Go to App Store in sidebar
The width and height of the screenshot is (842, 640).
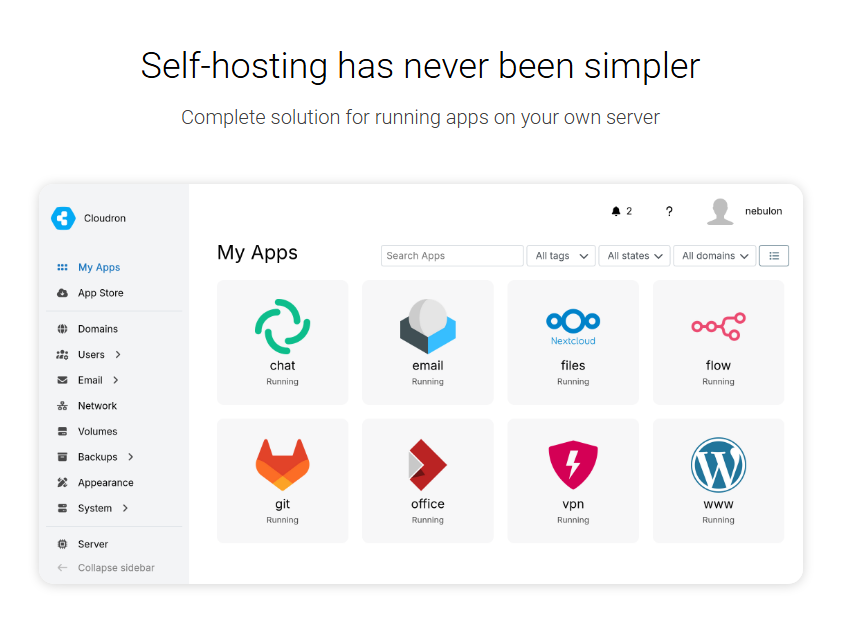100,293
